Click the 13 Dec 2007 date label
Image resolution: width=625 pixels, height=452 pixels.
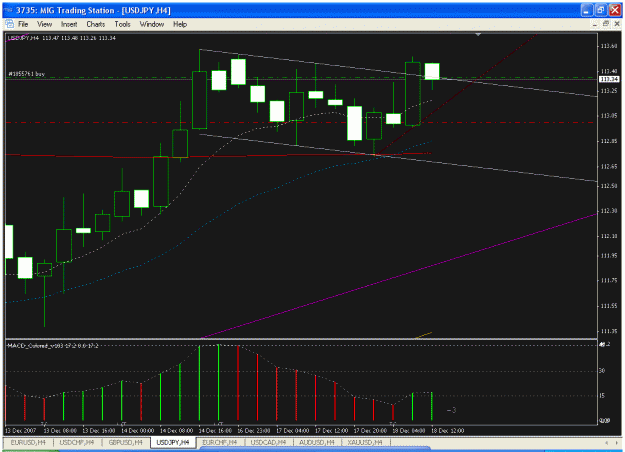coord(21,430)
